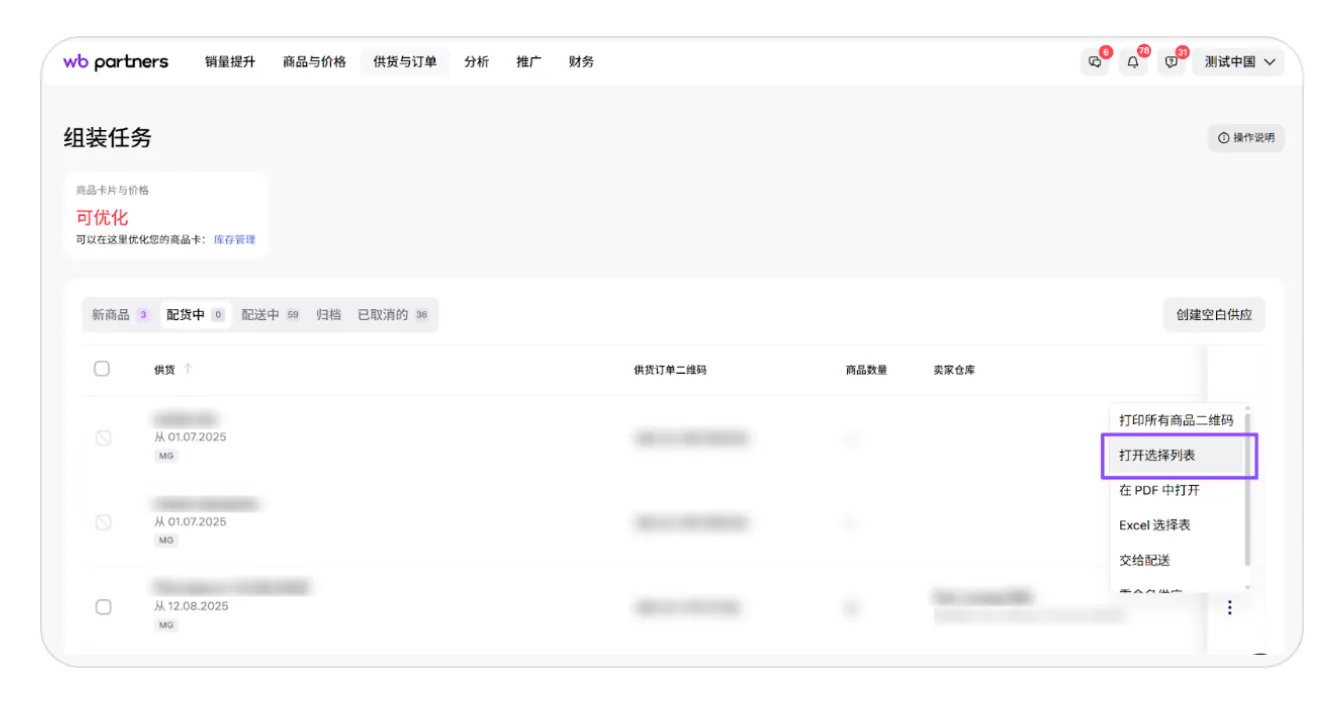Viewport: 1344px width, 704px height.
Task: Click the three-dot row actions icon
Action: click(1229, 607)
